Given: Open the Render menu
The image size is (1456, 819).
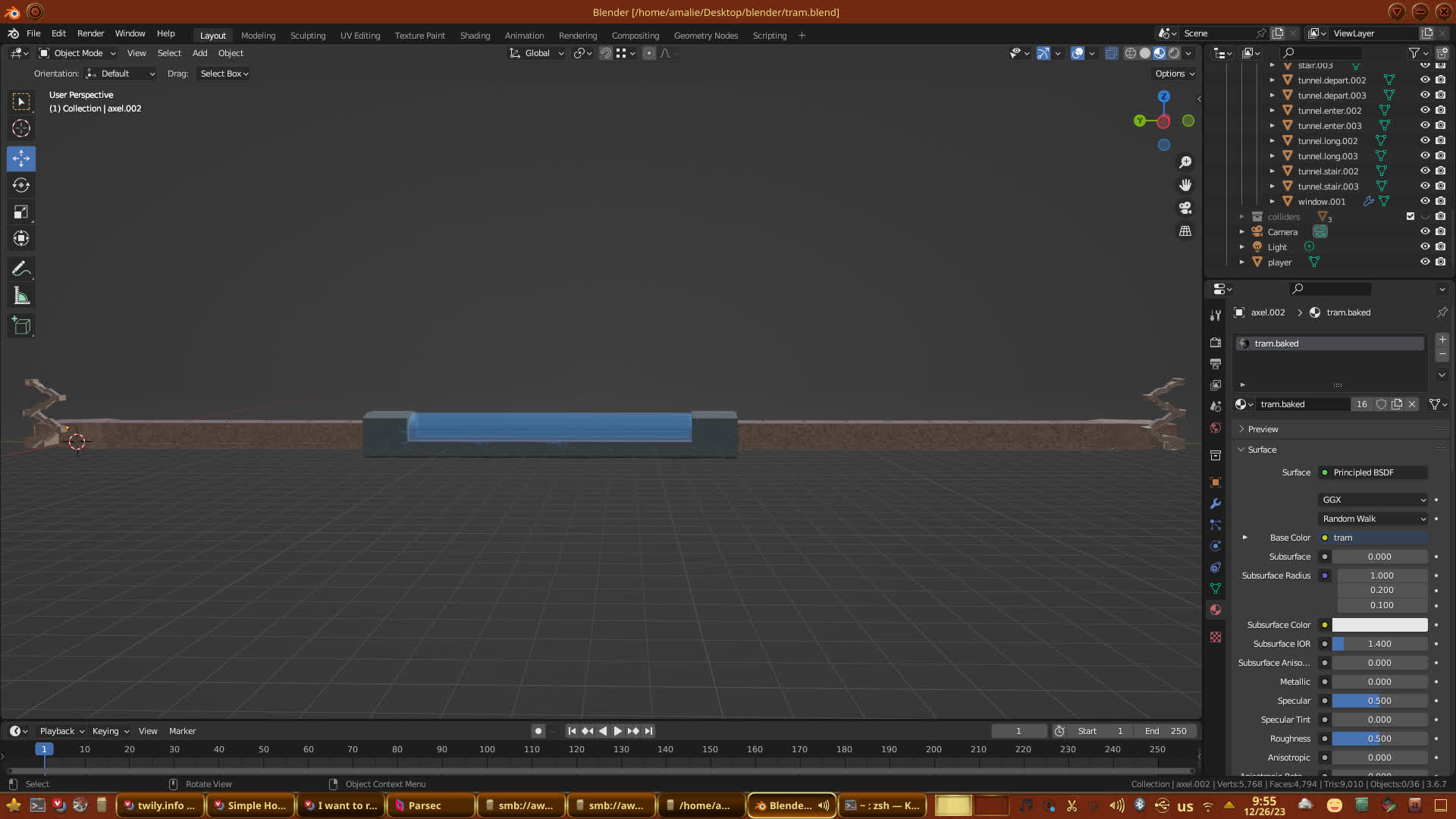Looking at the screenshot, I should tap(90, 33).
